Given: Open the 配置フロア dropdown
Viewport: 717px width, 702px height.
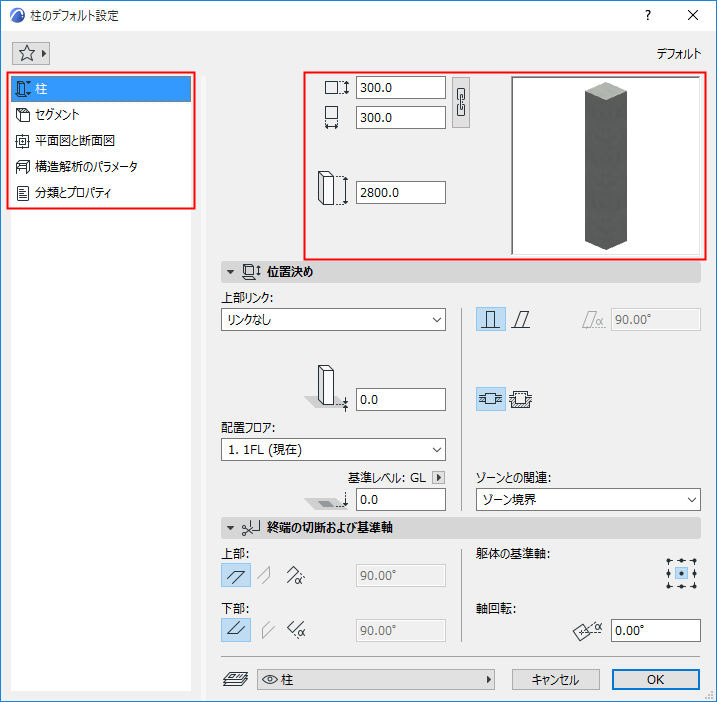Looking at the screenshot, I should click(333, 450).
